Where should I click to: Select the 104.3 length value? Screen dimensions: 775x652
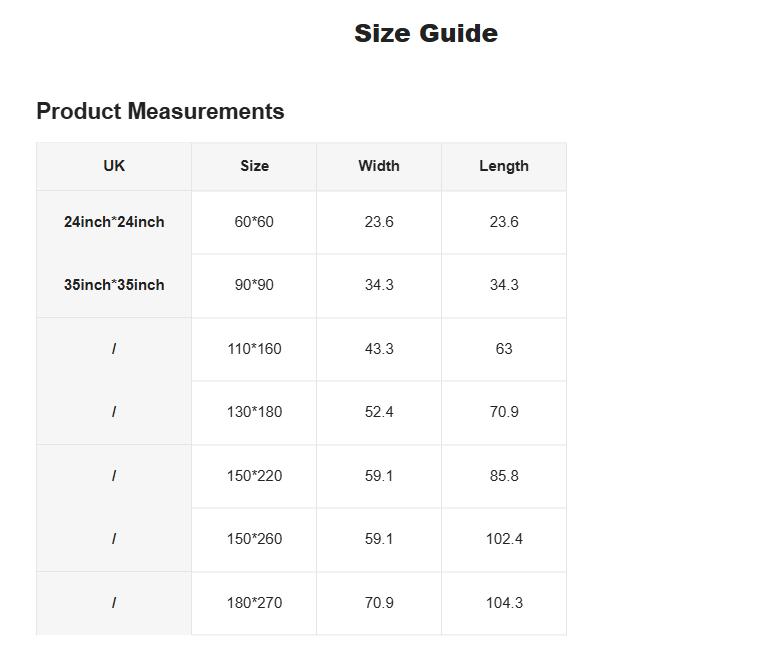[x=504, y=603]
